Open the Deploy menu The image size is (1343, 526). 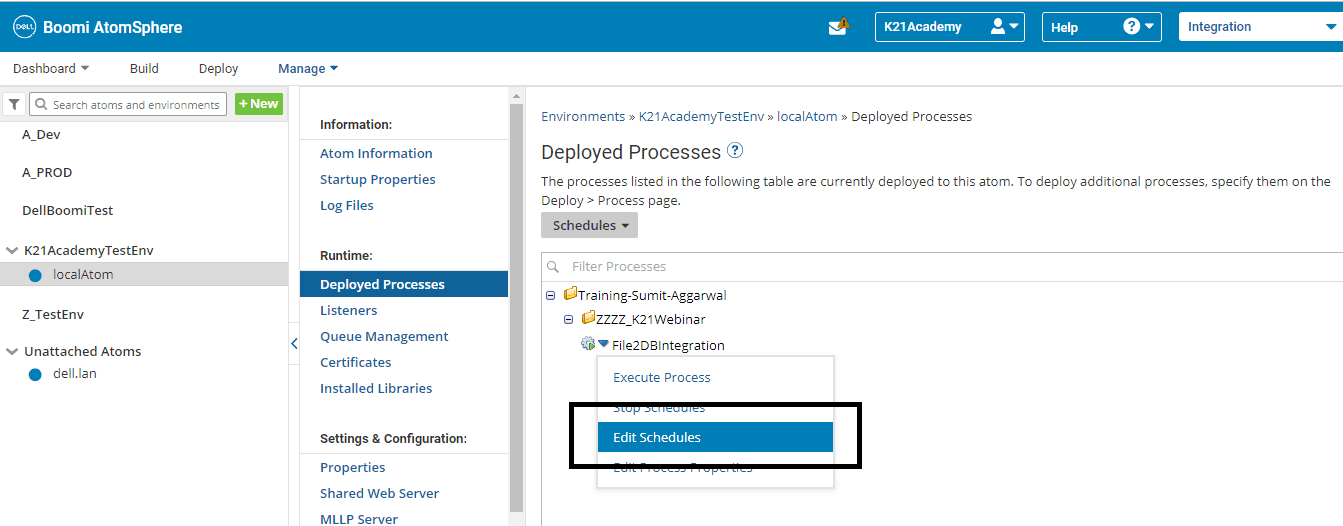click(x=218, y=68)
